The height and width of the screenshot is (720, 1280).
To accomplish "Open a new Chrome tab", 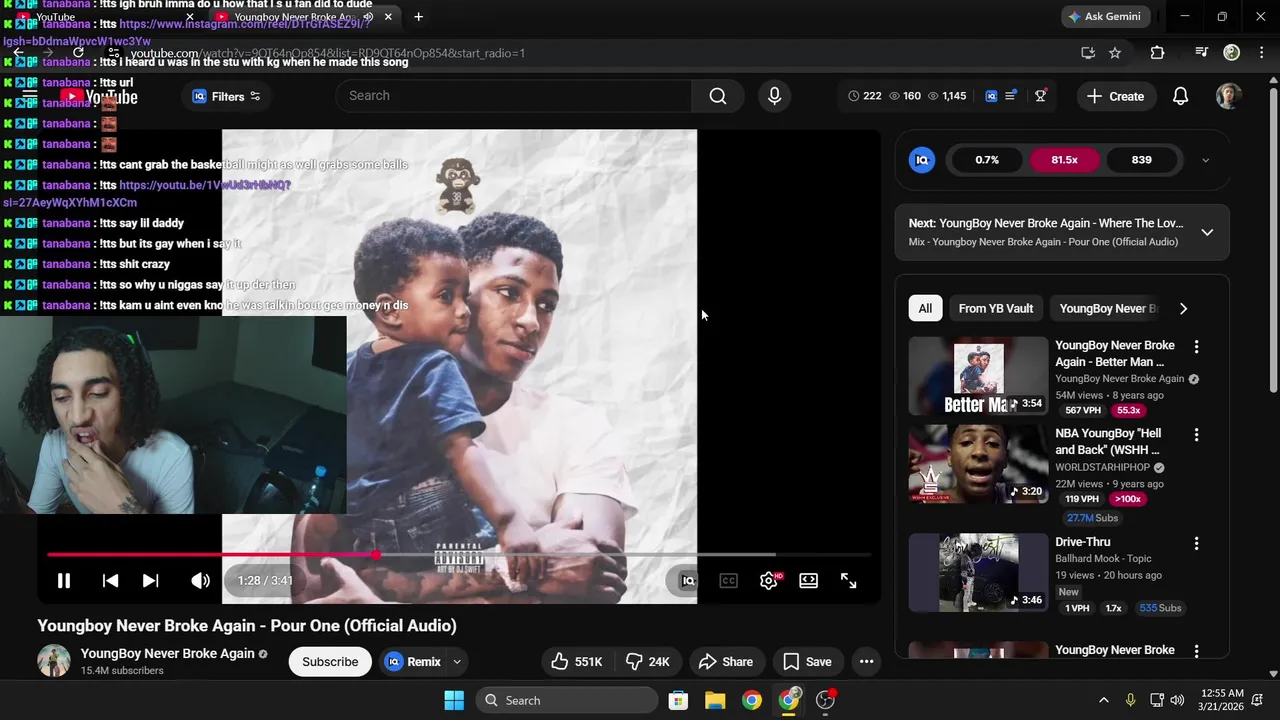I will click(x=418, y=16).
